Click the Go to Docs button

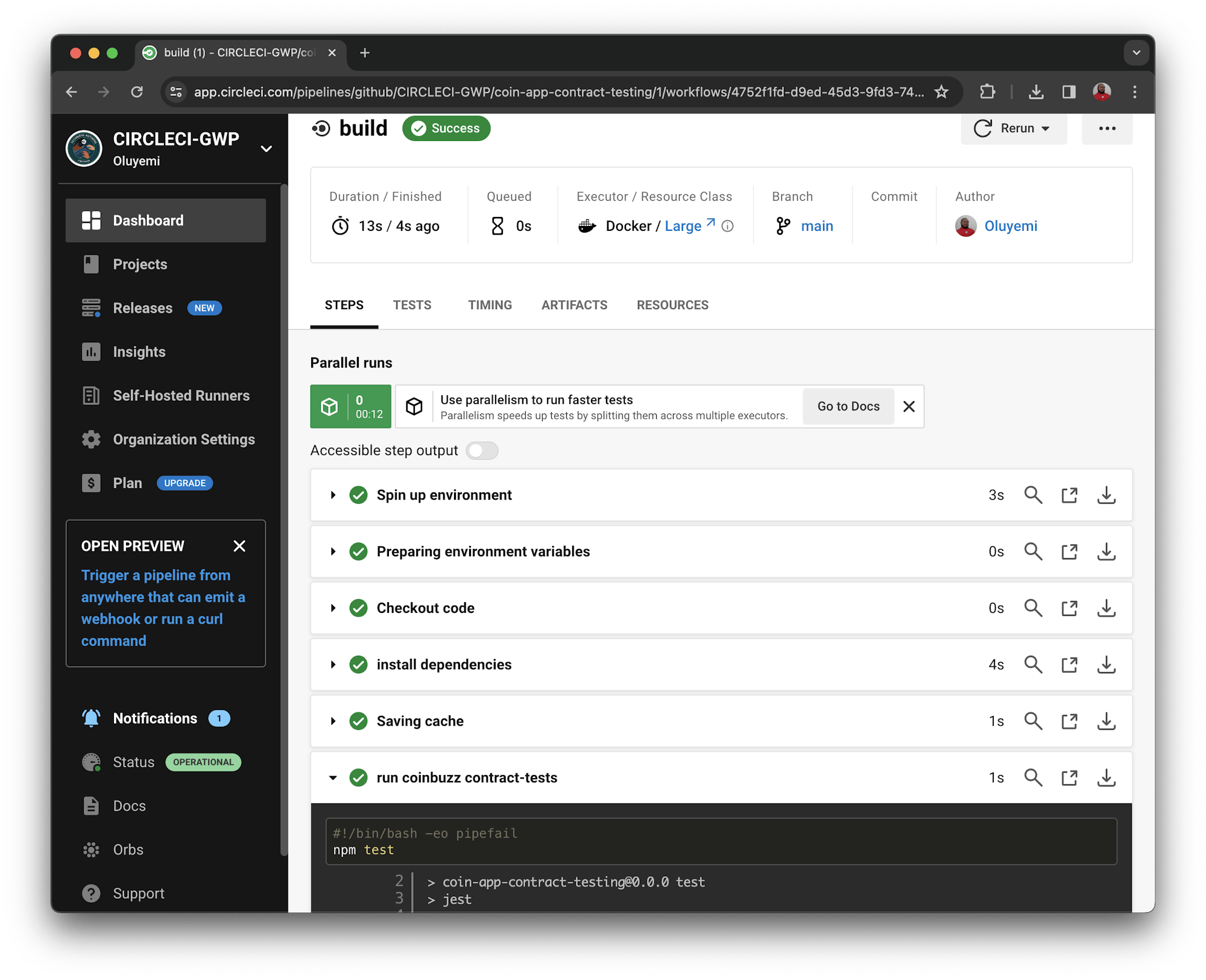[x=848, y=407]
